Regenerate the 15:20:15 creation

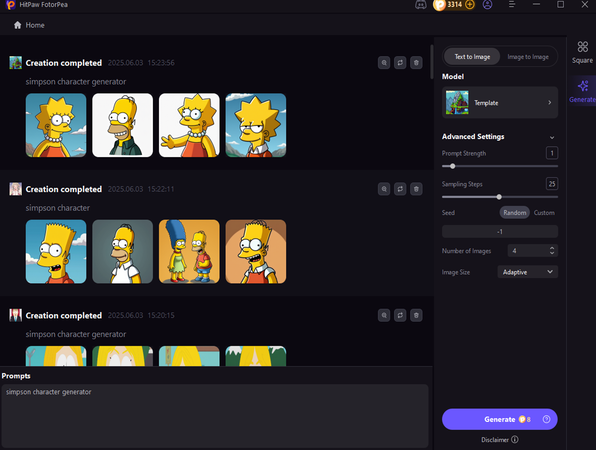click(x=400, y=315)
